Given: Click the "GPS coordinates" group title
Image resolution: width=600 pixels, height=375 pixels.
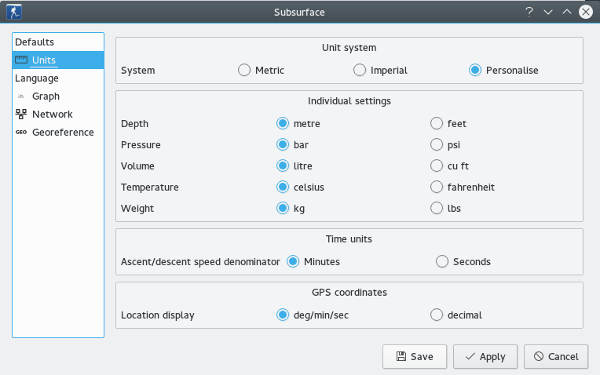Looking at the screenshot, I should tap(349, 293).
